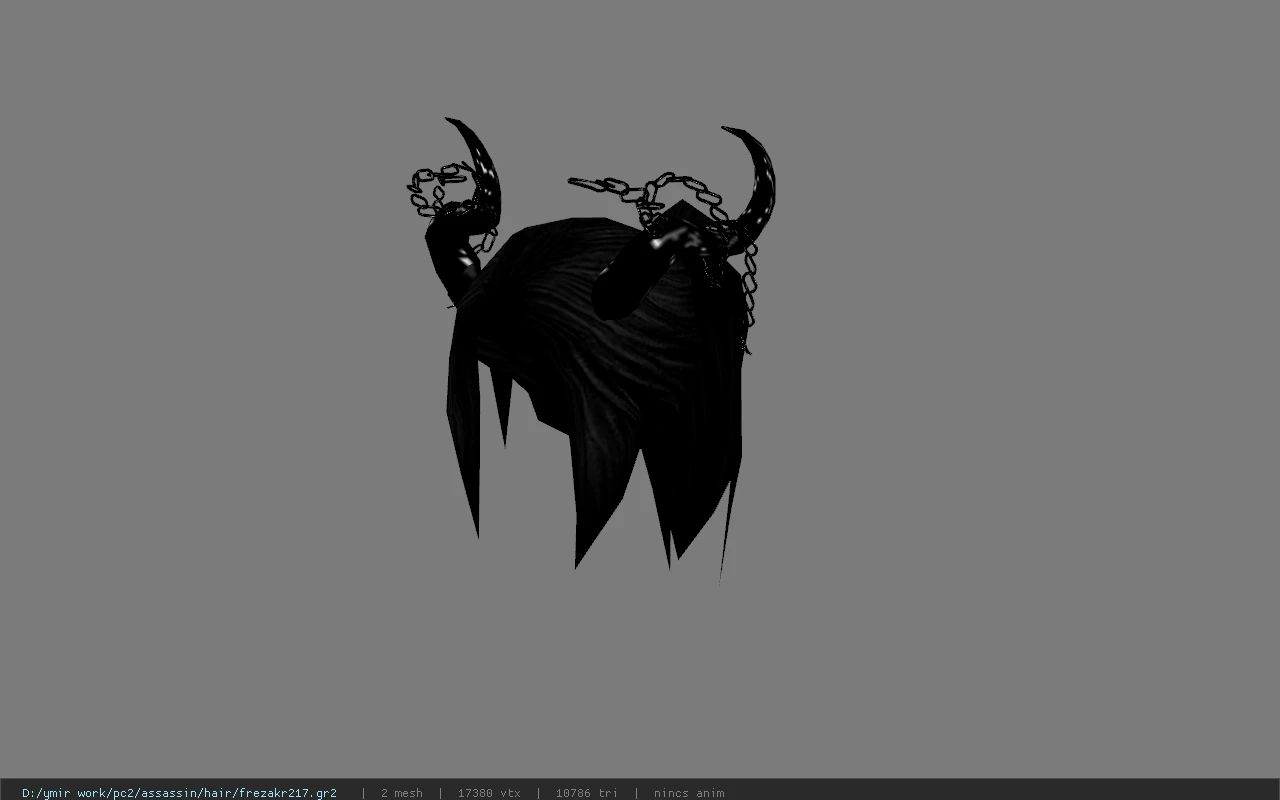The height and width of the screenshot is (800, 1280).
Task: Click the horned hair 3D model in the viewport
Action: 590,350
